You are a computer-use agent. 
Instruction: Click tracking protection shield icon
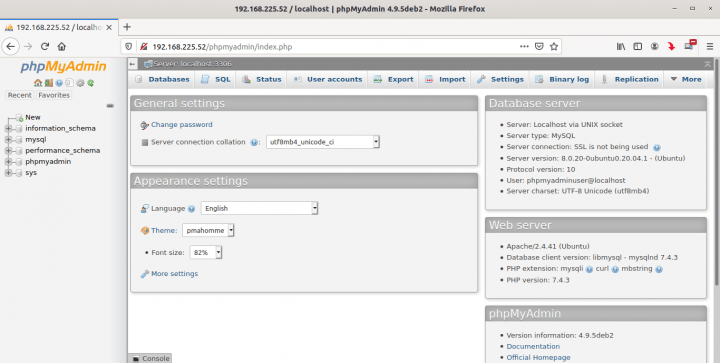(129, 46)
